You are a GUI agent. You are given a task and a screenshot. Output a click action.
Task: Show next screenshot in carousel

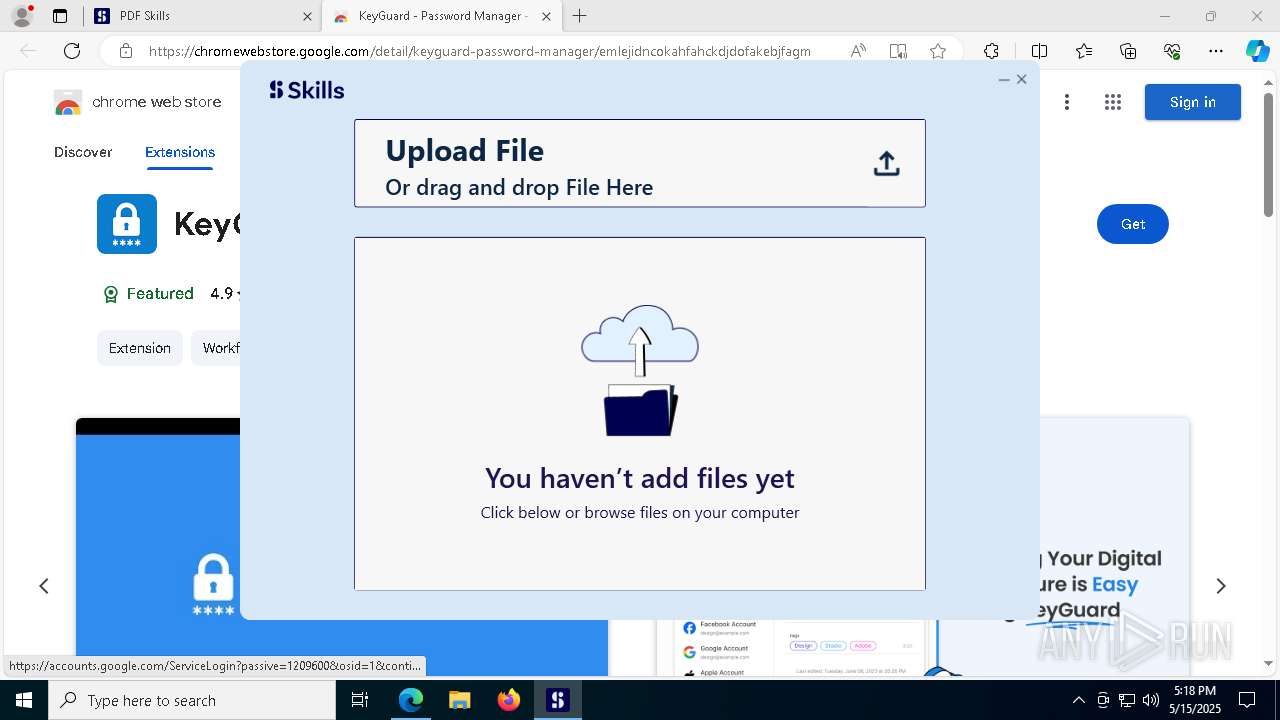(x=1221, y=586)
